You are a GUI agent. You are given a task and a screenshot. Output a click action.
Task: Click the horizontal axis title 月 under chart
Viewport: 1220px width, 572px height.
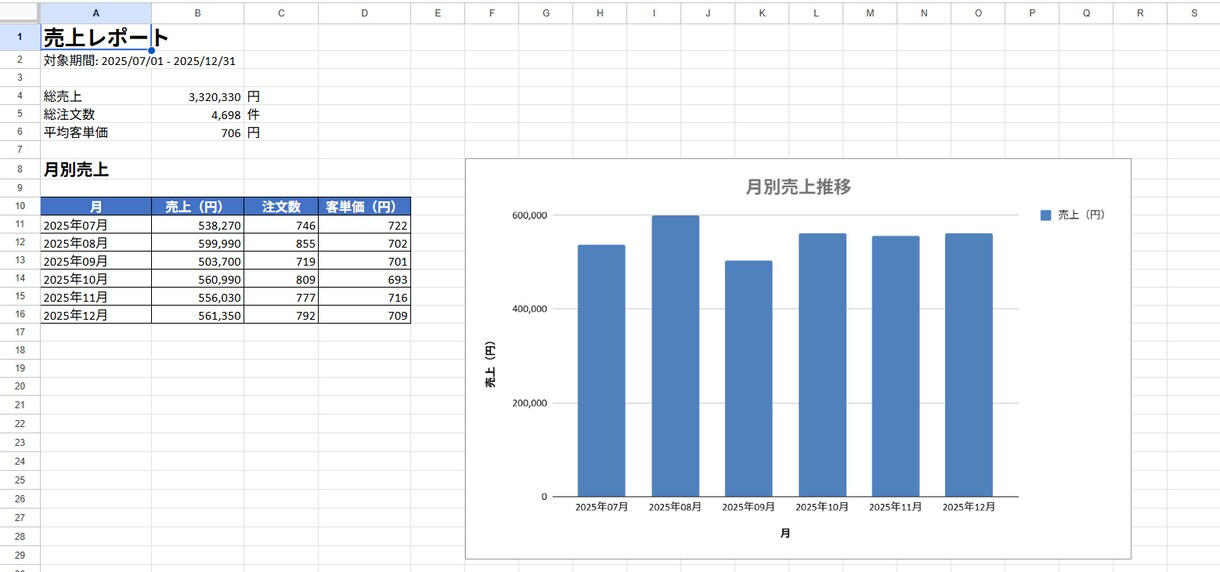pyautogui.click(x=785, y=534)
